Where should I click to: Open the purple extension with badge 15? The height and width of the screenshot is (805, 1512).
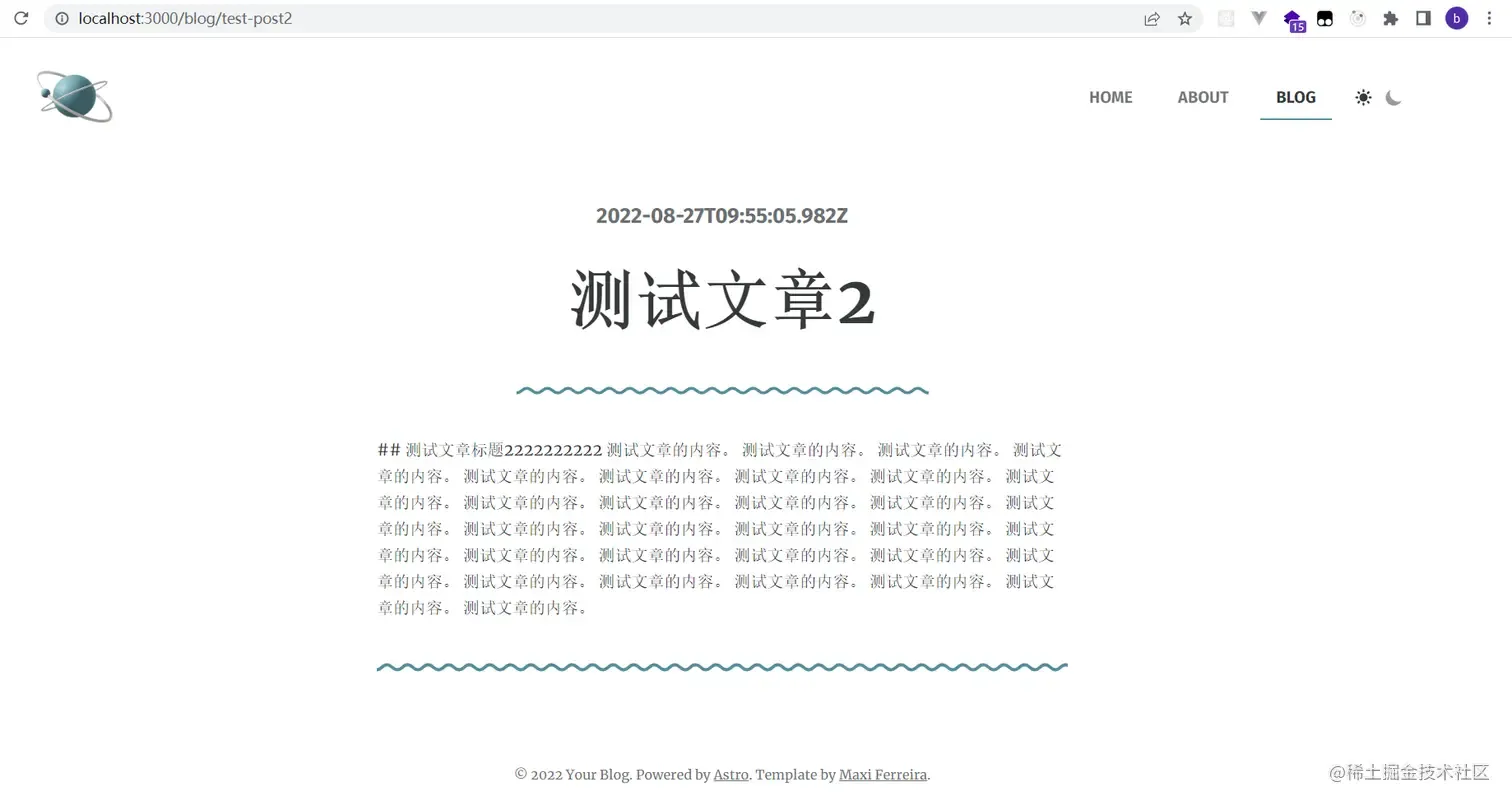[1293, 19]
